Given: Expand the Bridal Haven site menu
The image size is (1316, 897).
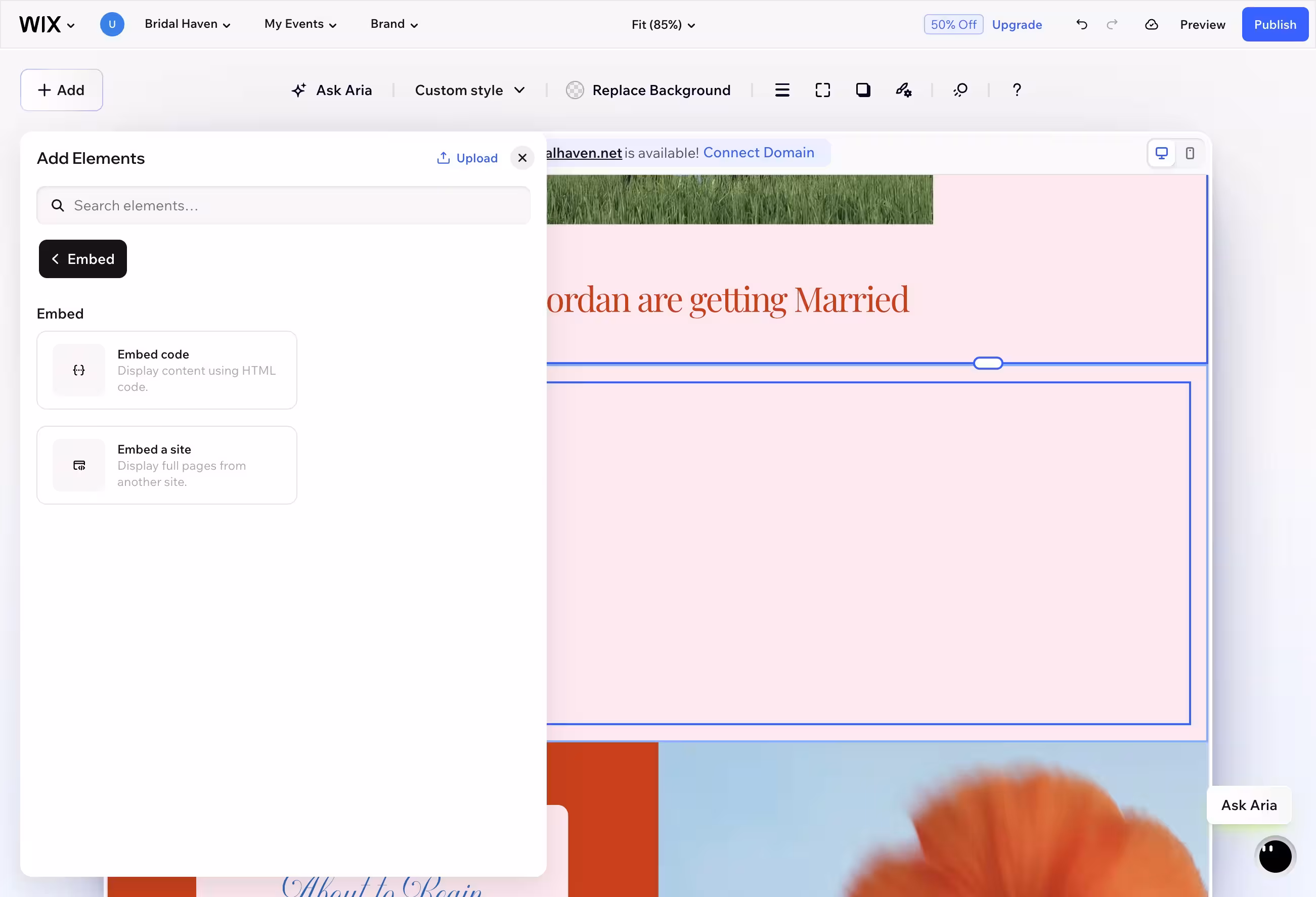Looking at the screenshot, I should coord(188,24).
